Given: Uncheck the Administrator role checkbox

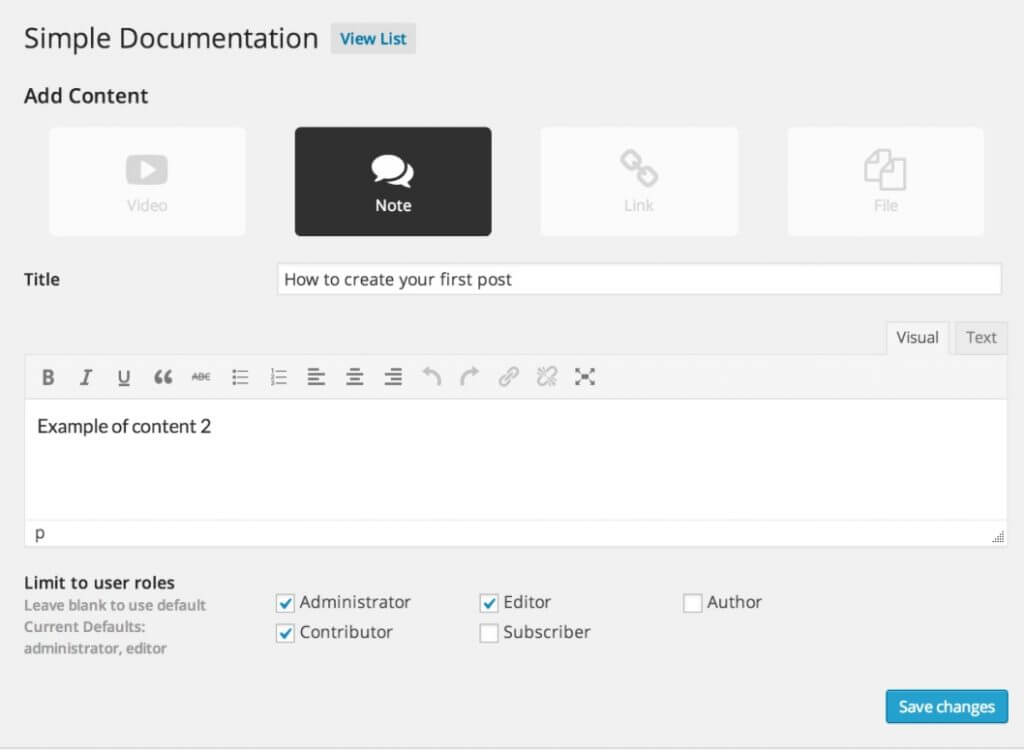Looking at the screenshot, I should 285,603.
